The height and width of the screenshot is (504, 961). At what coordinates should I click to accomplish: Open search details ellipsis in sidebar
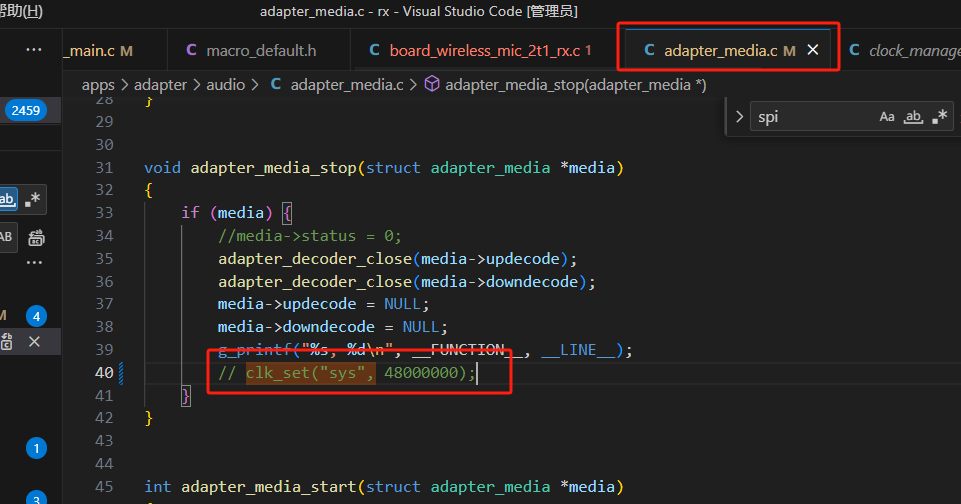click(x=34, y=262)
